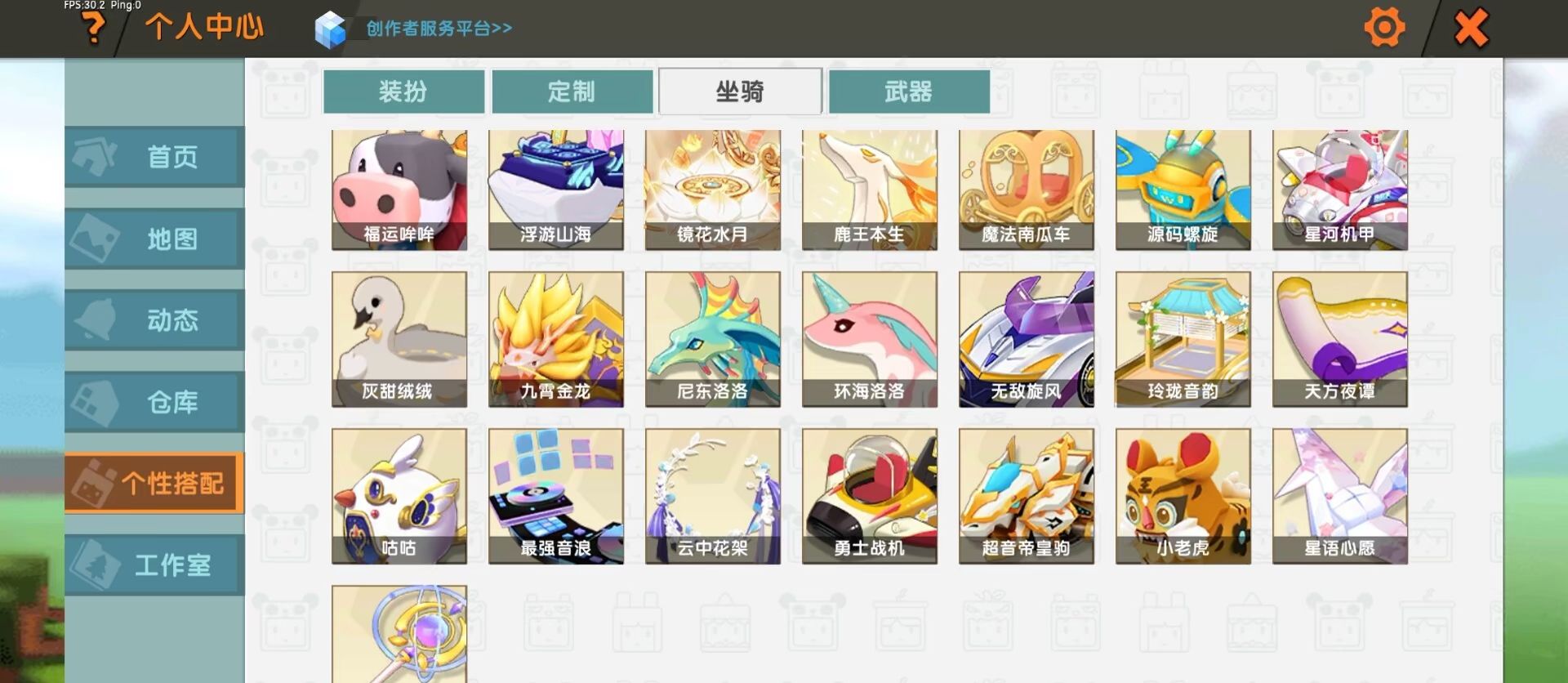Image resolution: width=1568 pixels, height=683 pixels.
Task: Choose the 无敌旋风 race car mount
Action: (x=1027, y=339)
